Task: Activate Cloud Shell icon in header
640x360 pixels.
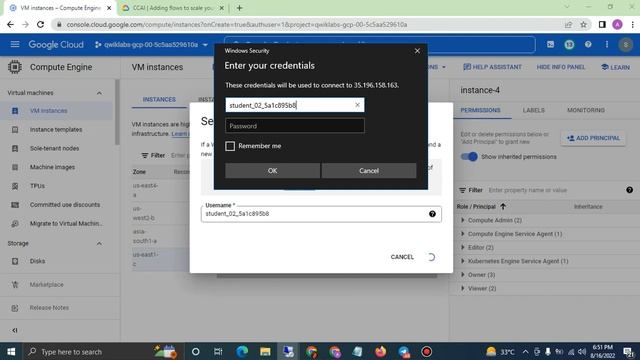Action: pos(550,44)
